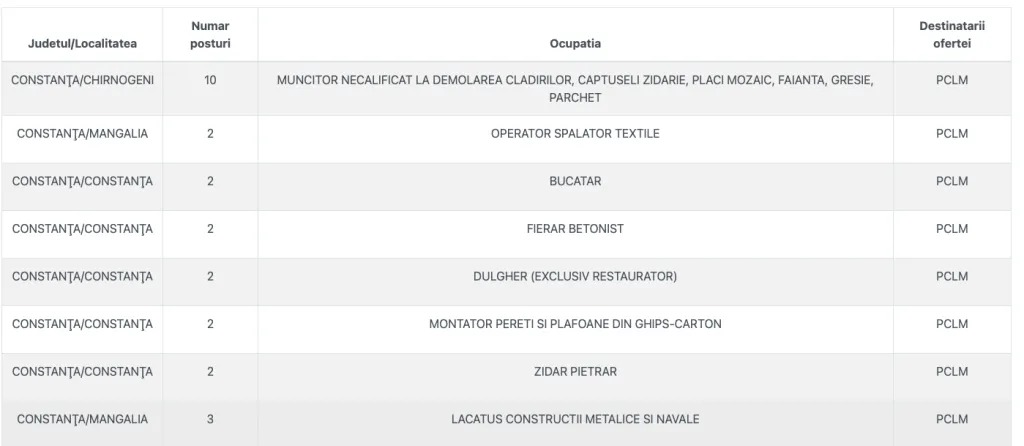Select CONSTANŢA/MANGALIA in the LACATUS row

[x=82, y=419]
